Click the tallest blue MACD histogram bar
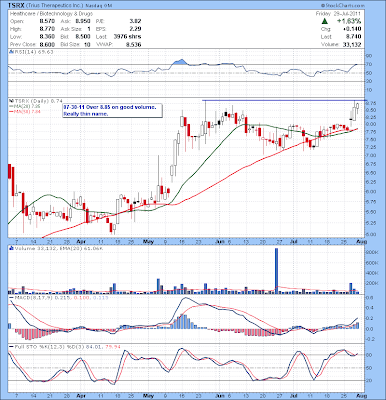This screenshot has width=386, height=400. point(182,321)
